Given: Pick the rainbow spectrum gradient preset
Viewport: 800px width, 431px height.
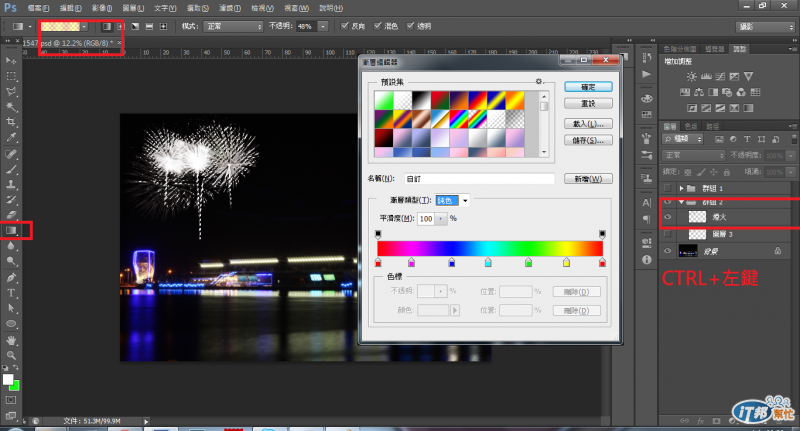Looking at the screenshot, I should point(459,120).
